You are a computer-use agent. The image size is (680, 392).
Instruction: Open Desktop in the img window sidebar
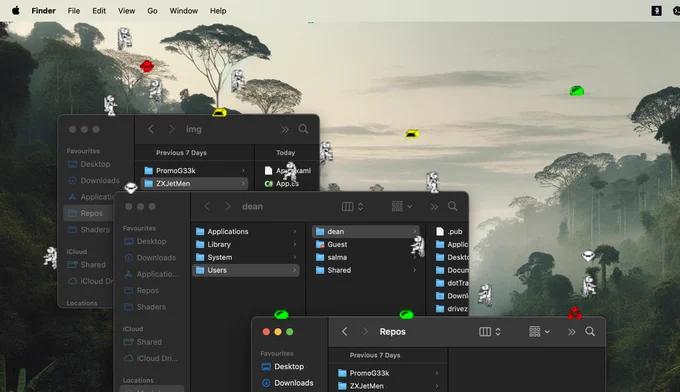tap(90, 164)
